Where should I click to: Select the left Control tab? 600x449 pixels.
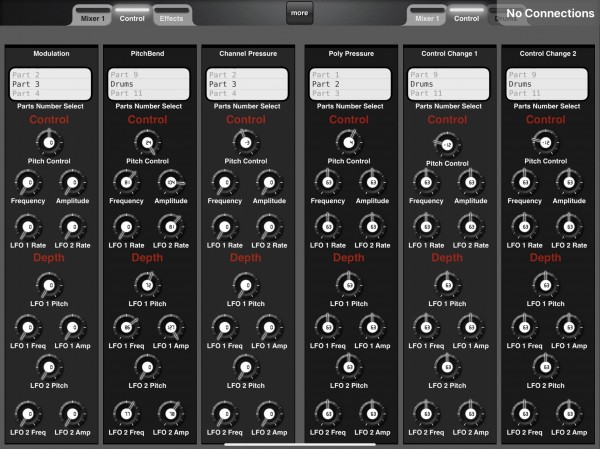coord(132,15)
